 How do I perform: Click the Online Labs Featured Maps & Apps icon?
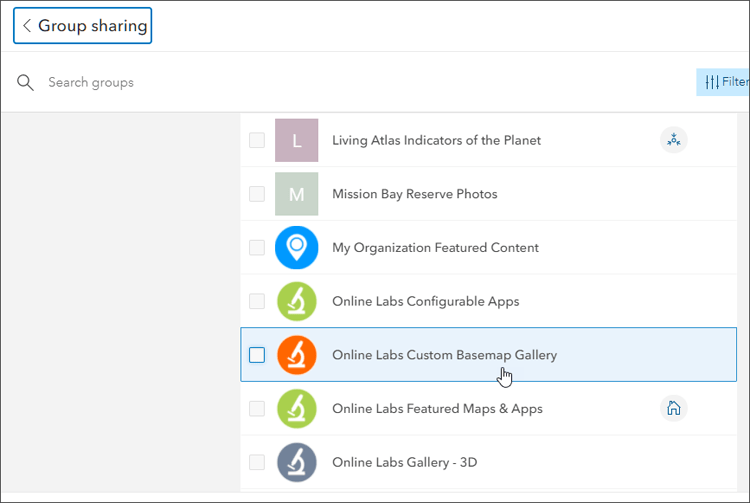296,409
